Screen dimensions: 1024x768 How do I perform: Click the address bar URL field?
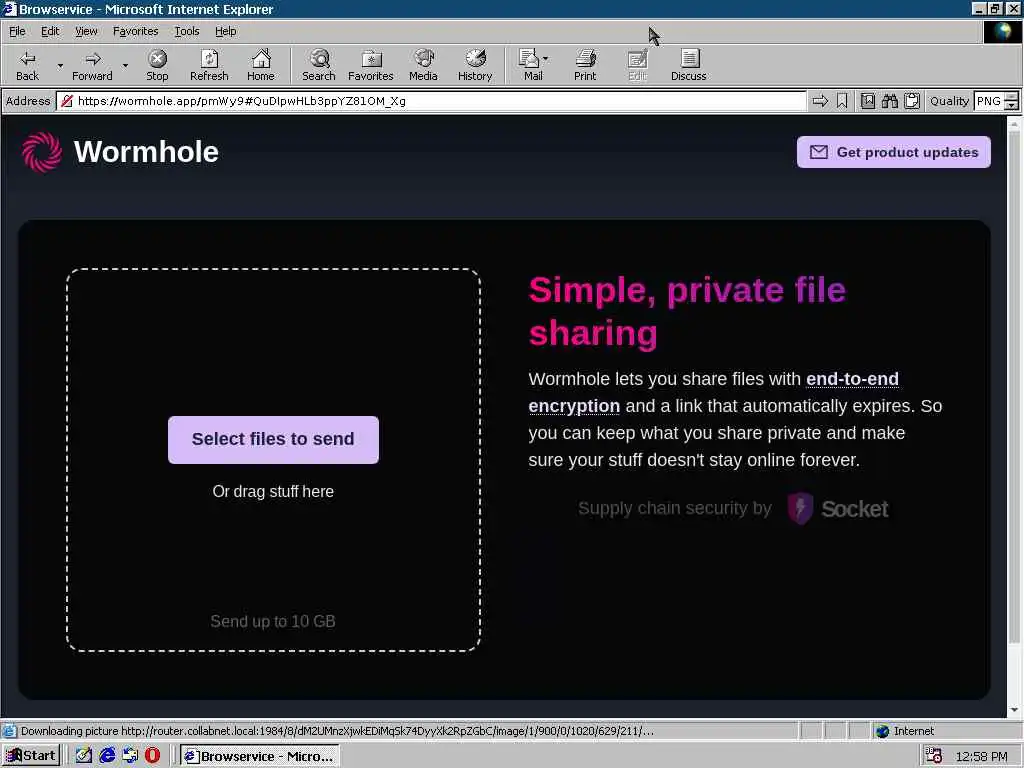tap(431, 101)
